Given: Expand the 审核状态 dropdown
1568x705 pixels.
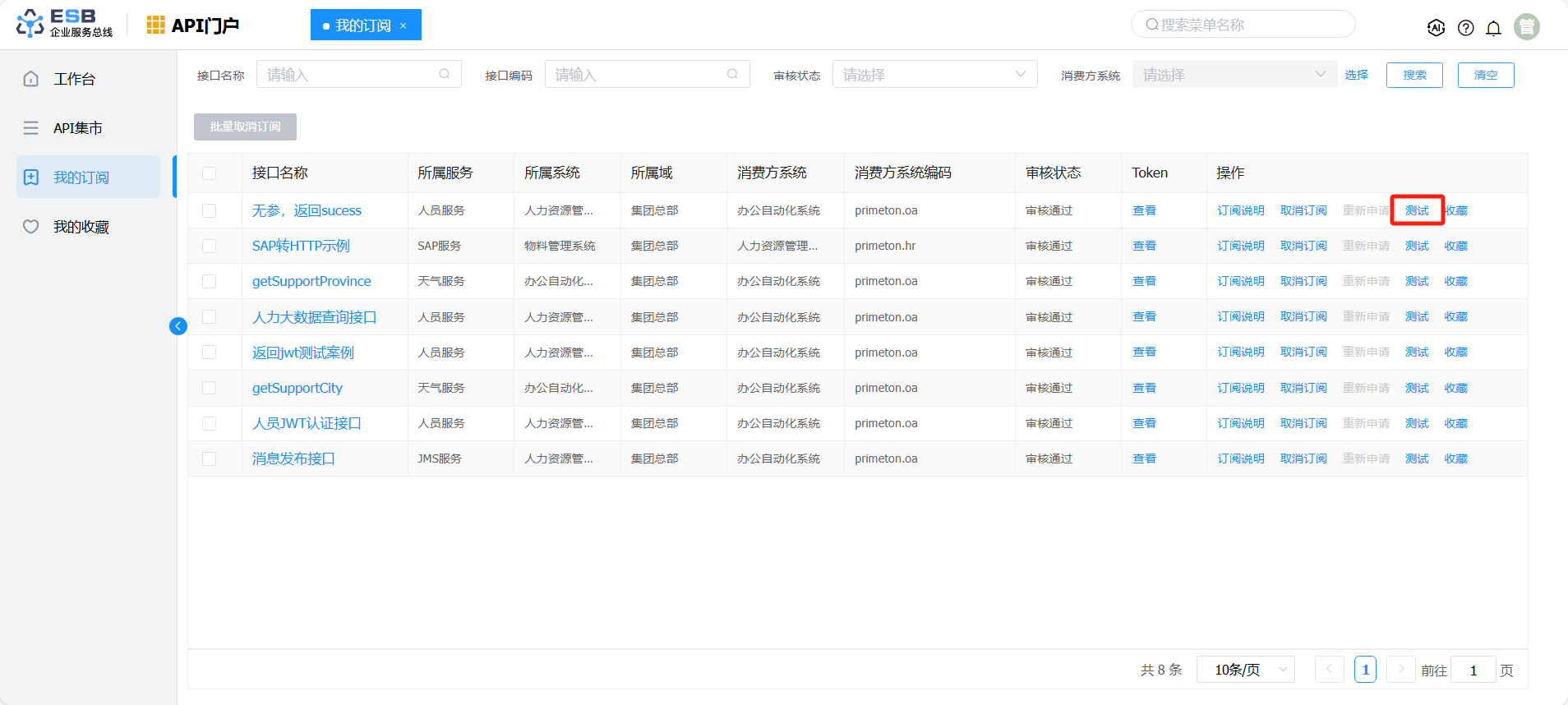Looking at the screenshot, I should pyautogui.click(x=934, y=75).
